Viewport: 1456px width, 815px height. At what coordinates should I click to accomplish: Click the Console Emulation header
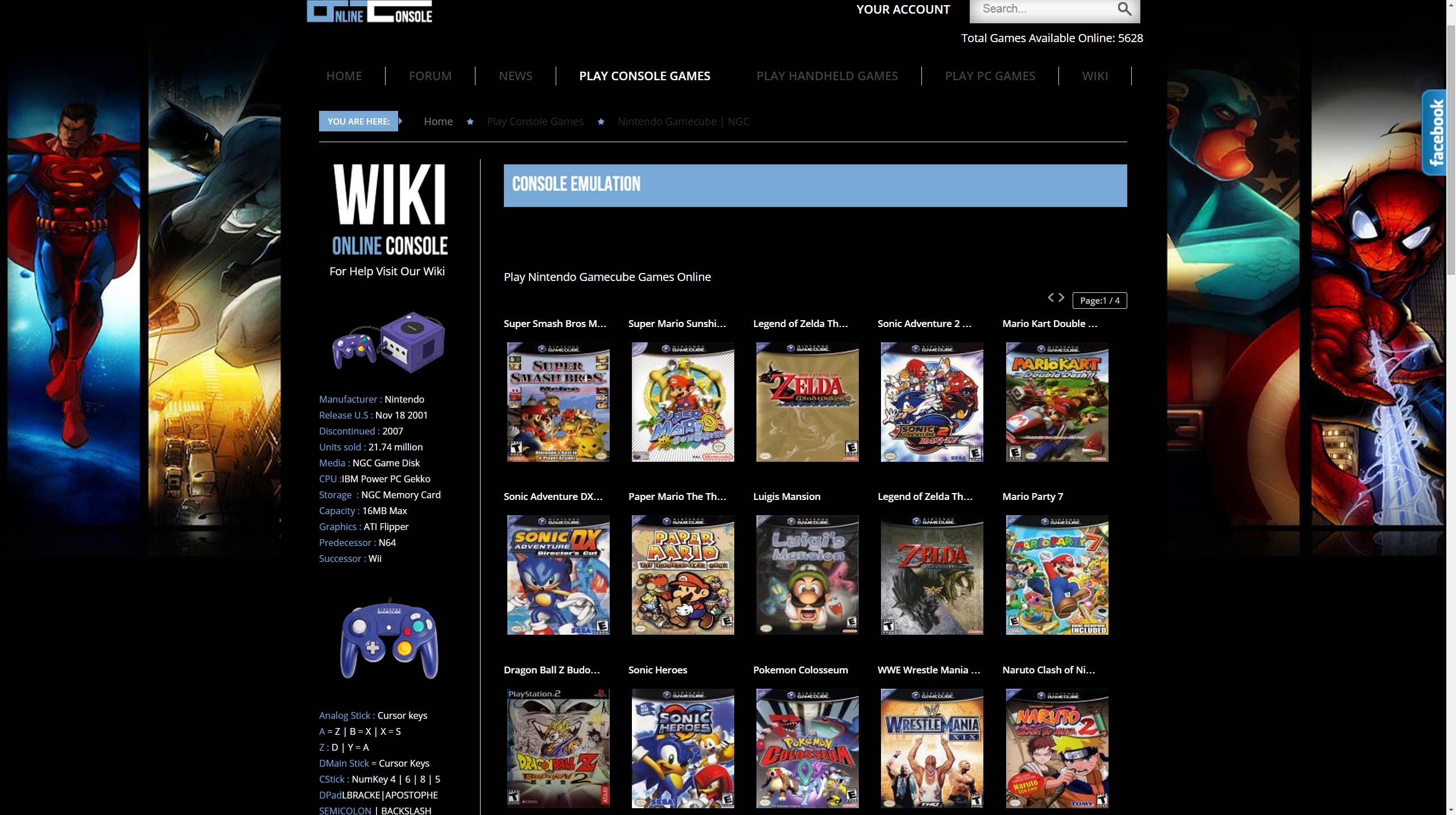pos(815,185)
